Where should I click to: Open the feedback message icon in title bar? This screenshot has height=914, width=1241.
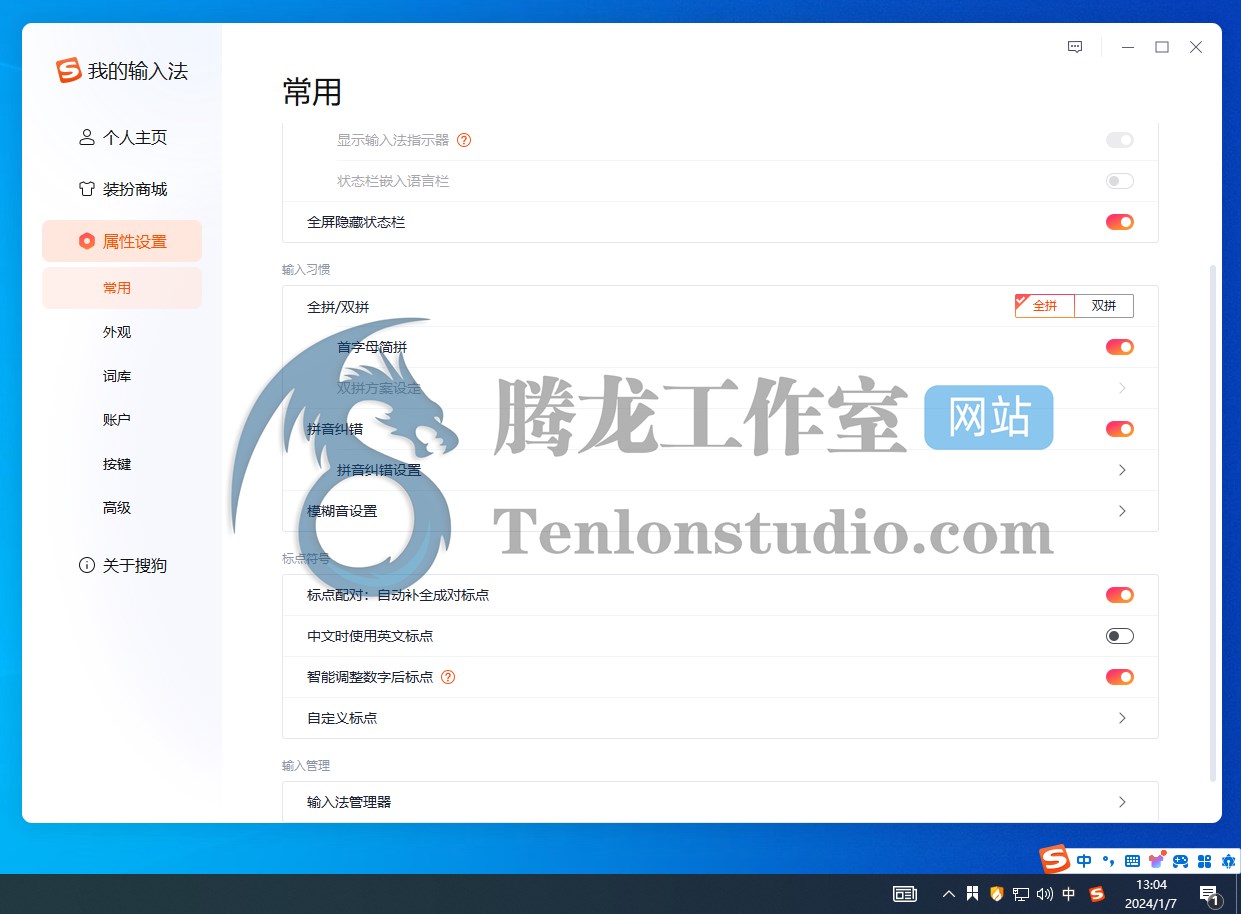pos(1075,47)
